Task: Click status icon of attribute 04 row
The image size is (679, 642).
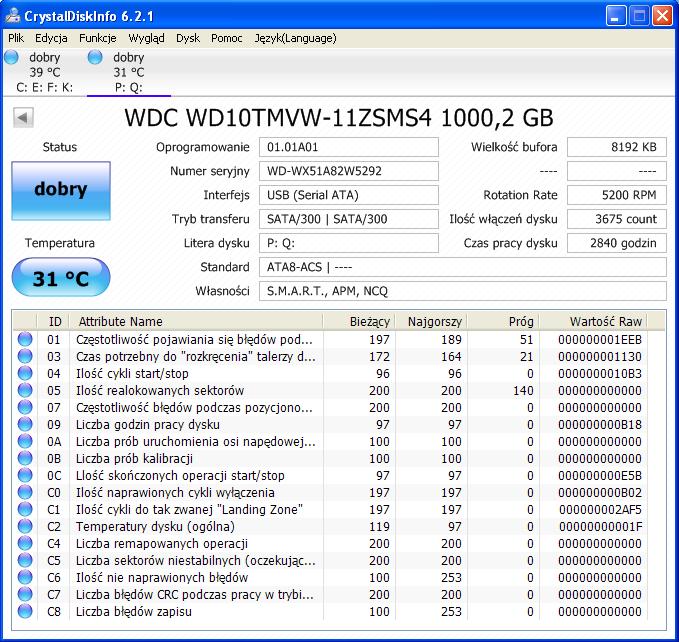Action: coord(25,373)
